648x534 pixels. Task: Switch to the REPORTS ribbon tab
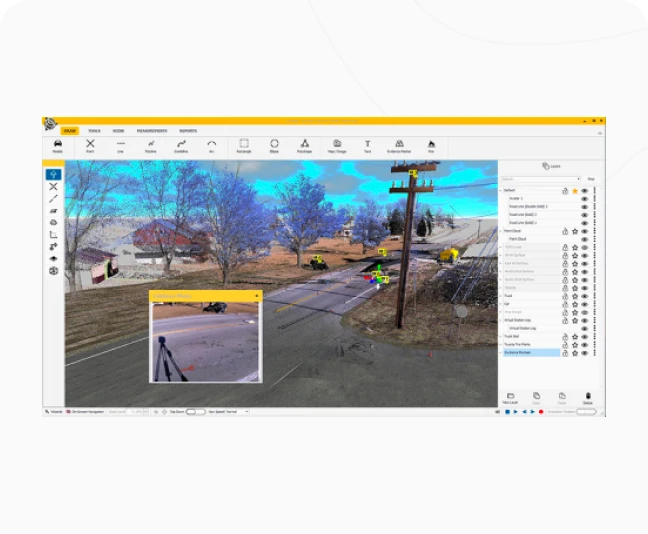click(x=188, y=131)
